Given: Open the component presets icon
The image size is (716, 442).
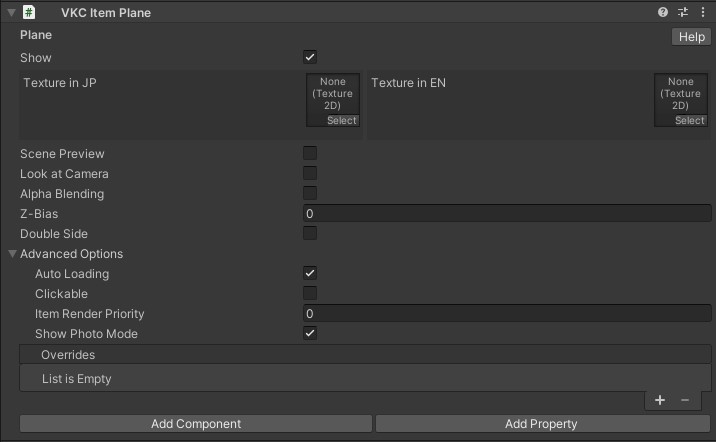Looking at the screenshot, I should (x=683, y=13).
